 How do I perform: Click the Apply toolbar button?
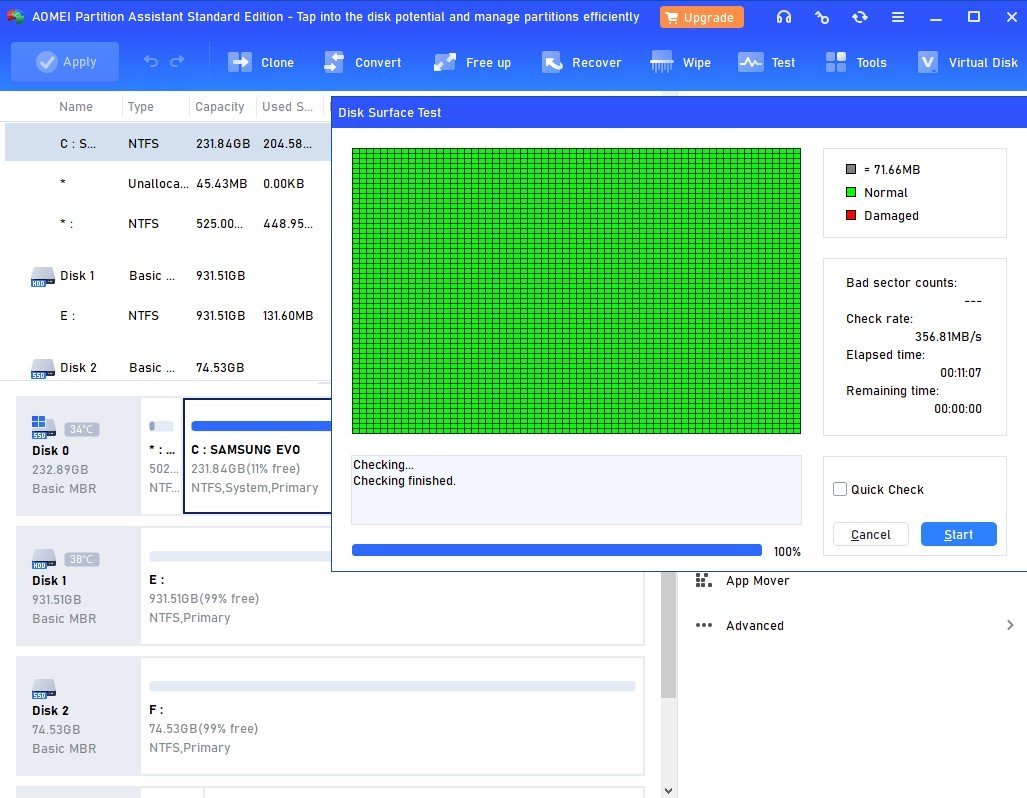(x=64, y=62)
